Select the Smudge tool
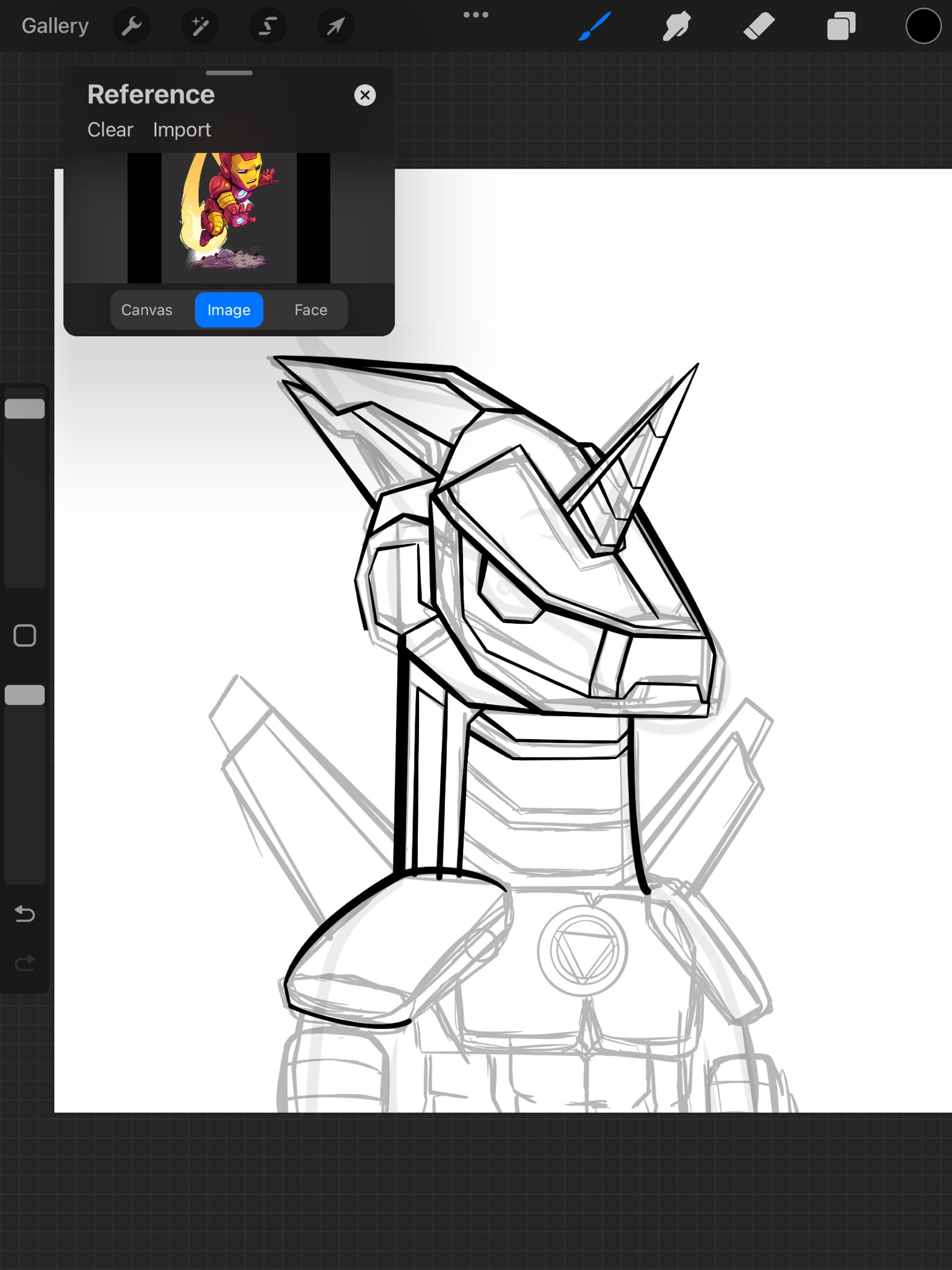Image resolution: width=952 pixels, height=1270 pixels. click(676, 26)
